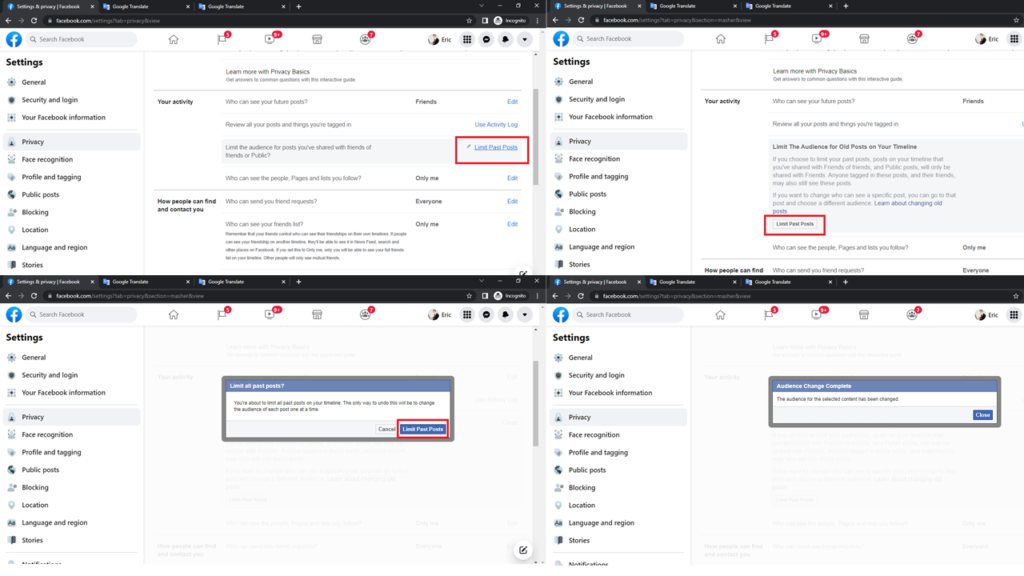
Task: Open the Watch video icon in the top-right screenshot
Action: tap(818, 39)
